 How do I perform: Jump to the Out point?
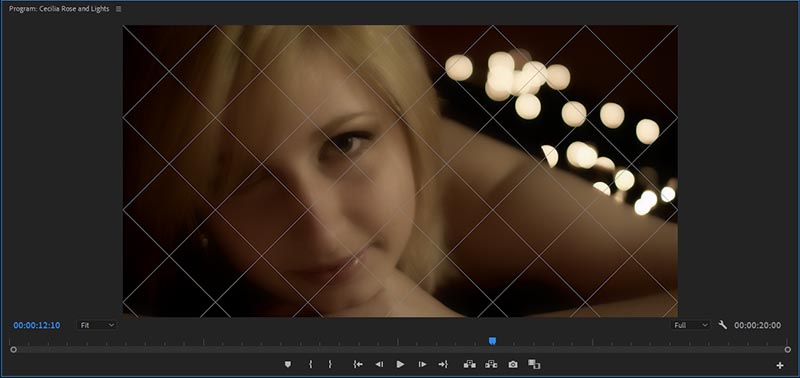(x=443, y=364)
